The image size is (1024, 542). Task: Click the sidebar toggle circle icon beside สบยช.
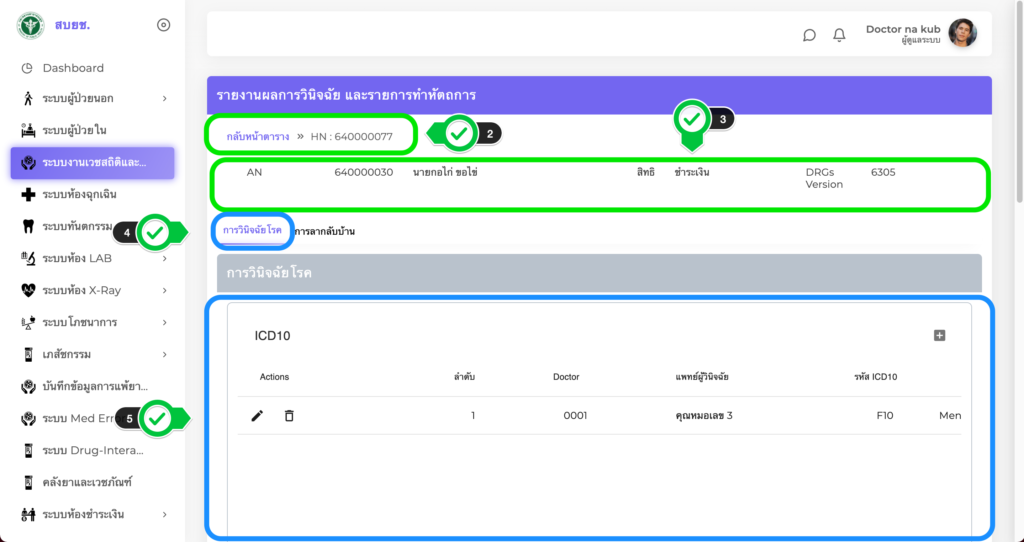[x=164, y=25]
